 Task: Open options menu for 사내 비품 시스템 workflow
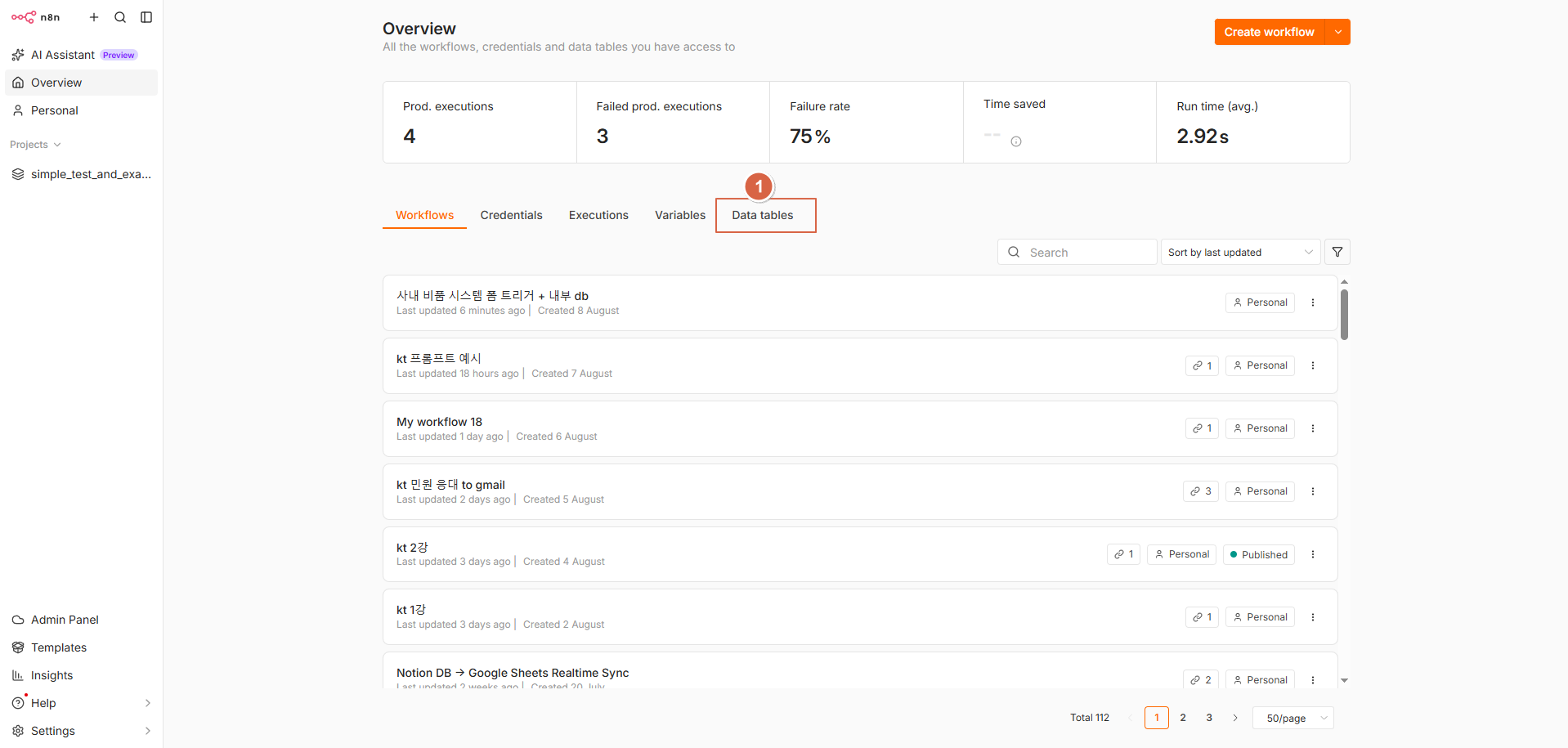[1313, 302]
